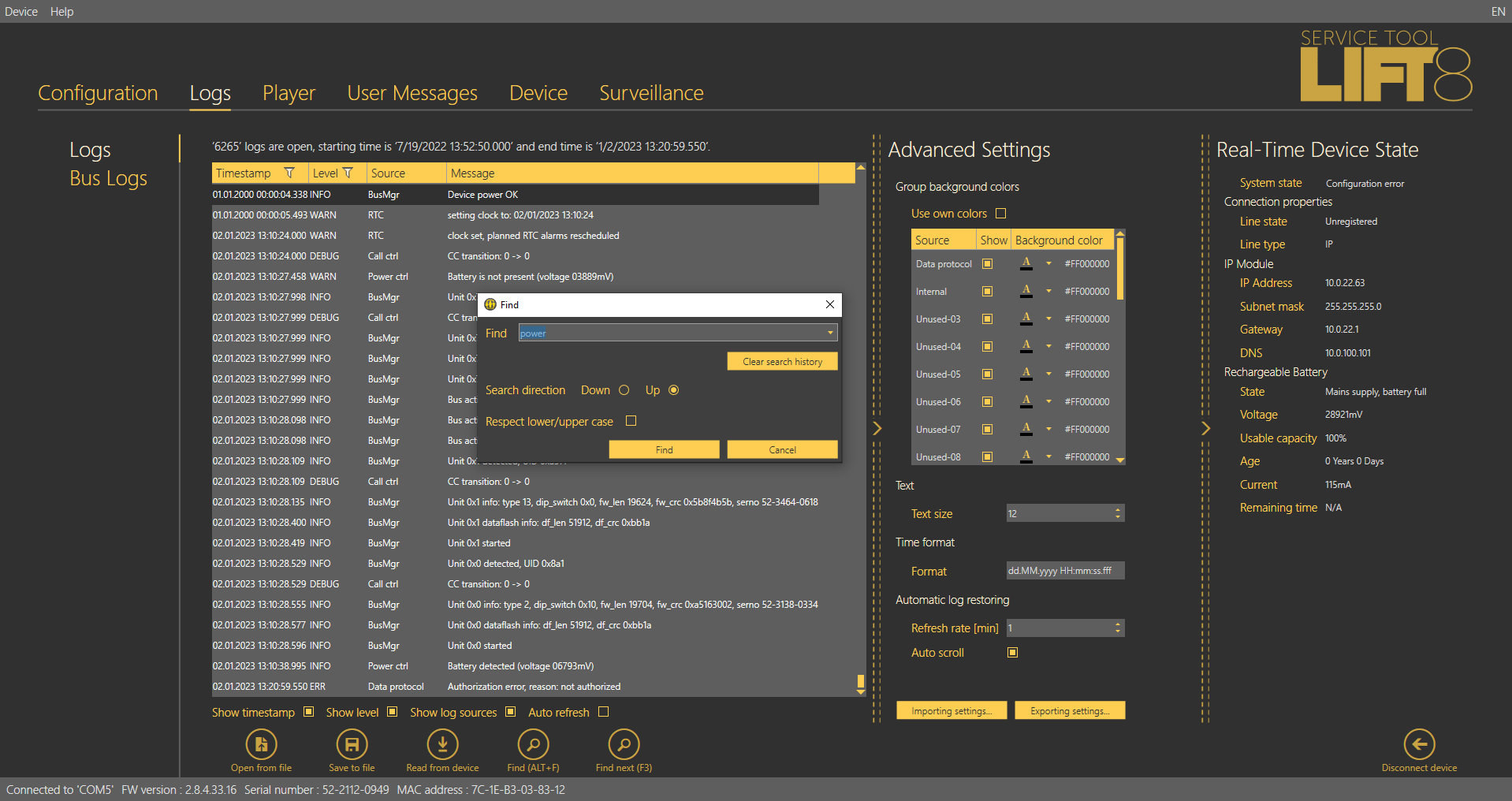Screen dimensions: 1512x801
Task: Toggle Respect lower/upper case checkbox
Action: [x=631, y=421]
